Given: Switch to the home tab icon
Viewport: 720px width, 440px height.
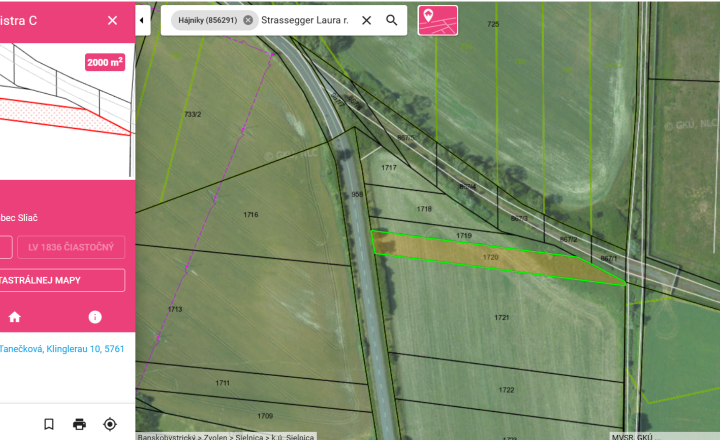Looking at the screenshot, I should tap(15, 317).
